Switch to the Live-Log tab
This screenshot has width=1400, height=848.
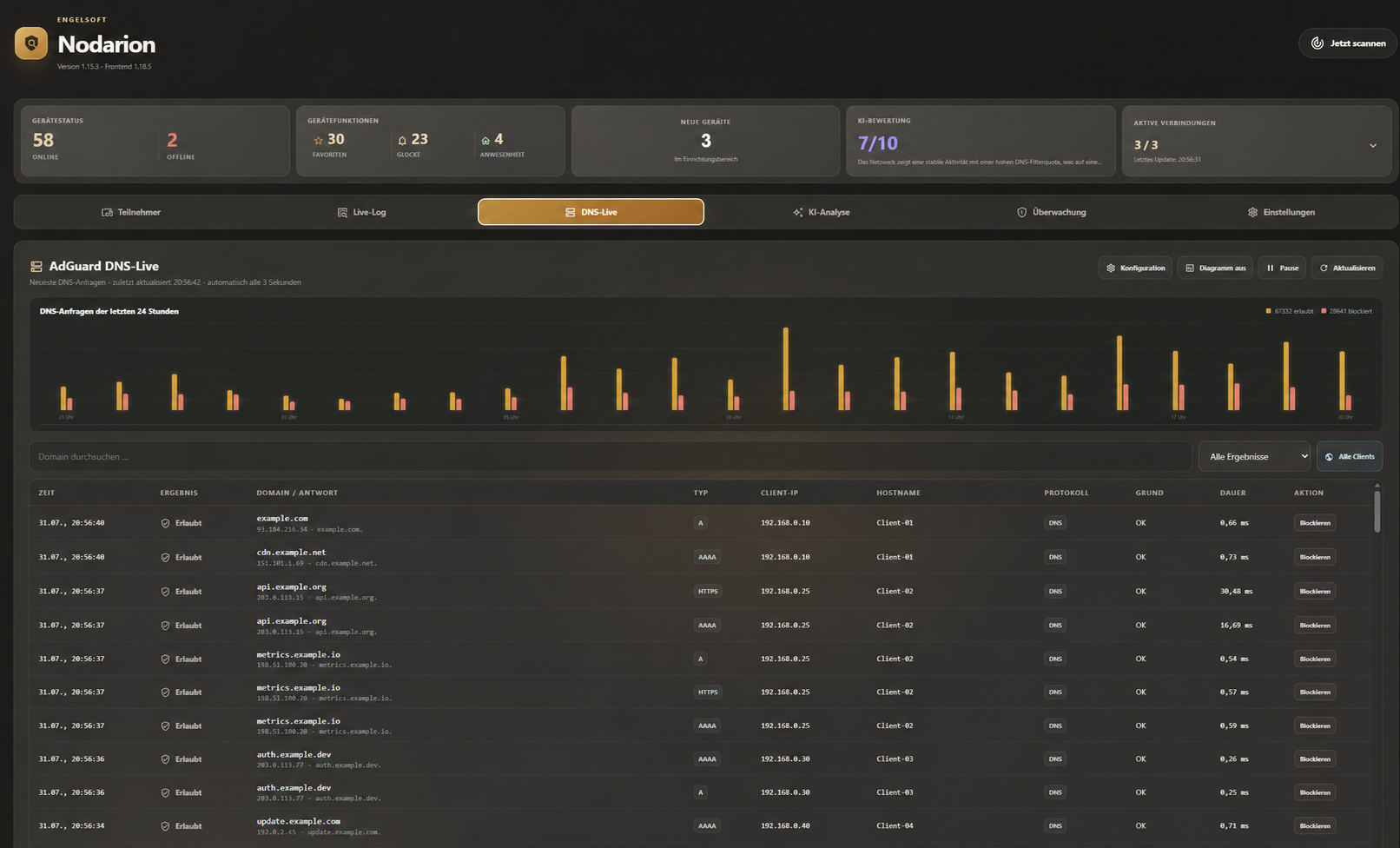click(361, 212)
